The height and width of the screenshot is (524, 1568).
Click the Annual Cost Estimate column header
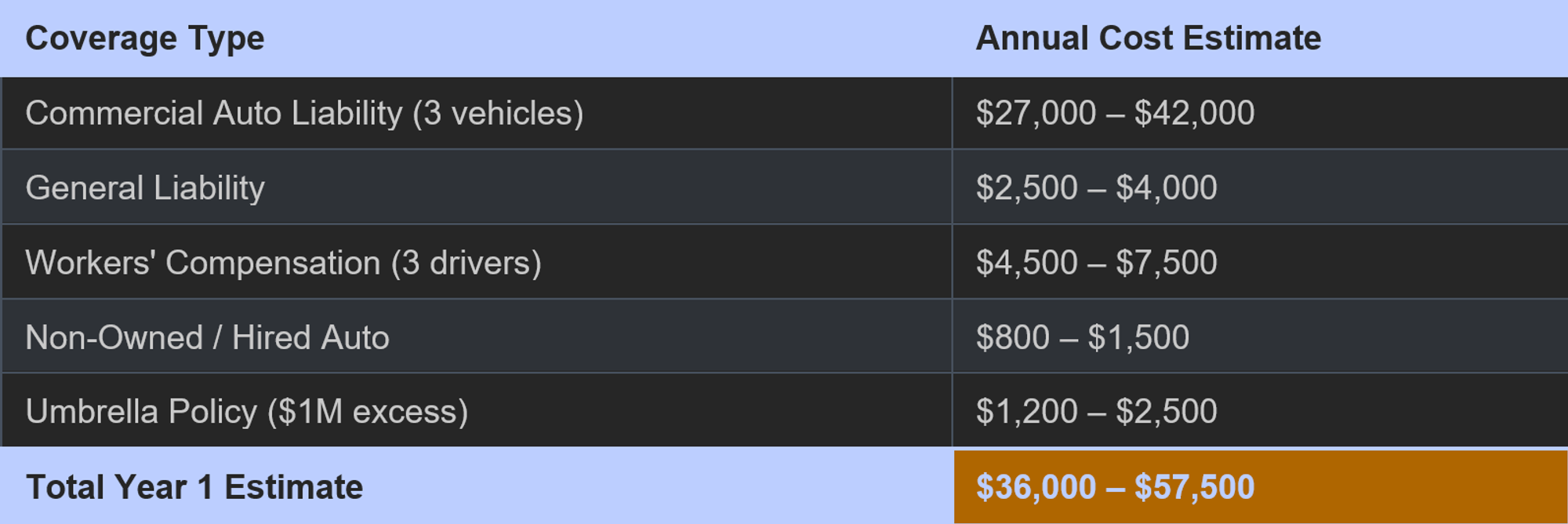[1260, 38]
